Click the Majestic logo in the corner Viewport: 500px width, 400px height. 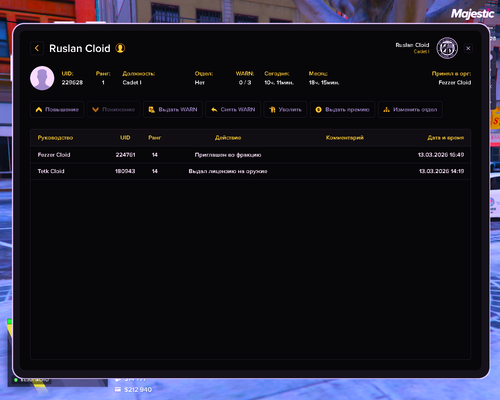point(472,14)
